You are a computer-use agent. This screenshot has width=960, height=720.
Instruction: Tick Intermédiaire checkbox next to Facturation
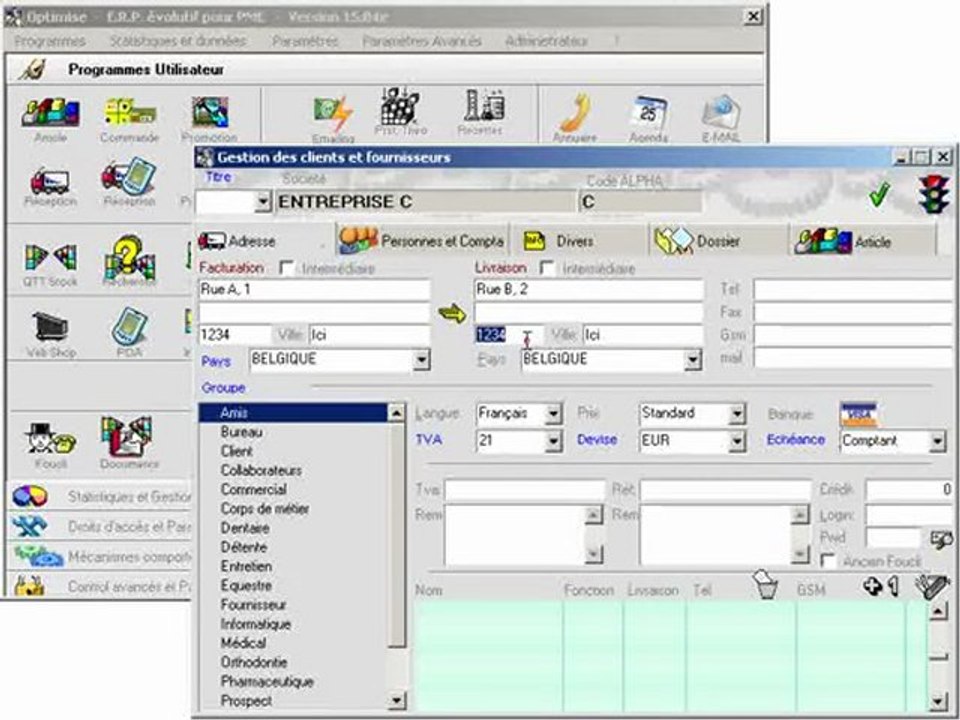(x=287, y=268)
